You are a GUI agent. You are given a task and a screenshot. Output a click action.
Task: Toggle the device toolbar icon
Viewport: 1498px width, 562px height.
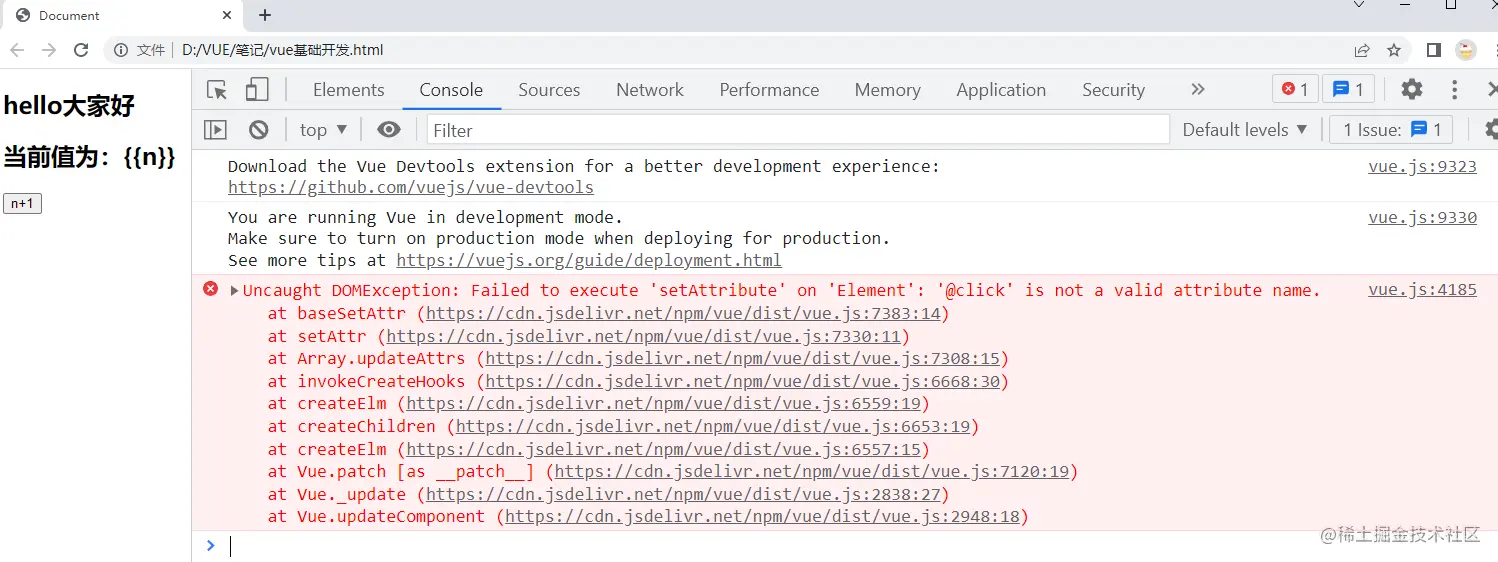tap(257, 90)
